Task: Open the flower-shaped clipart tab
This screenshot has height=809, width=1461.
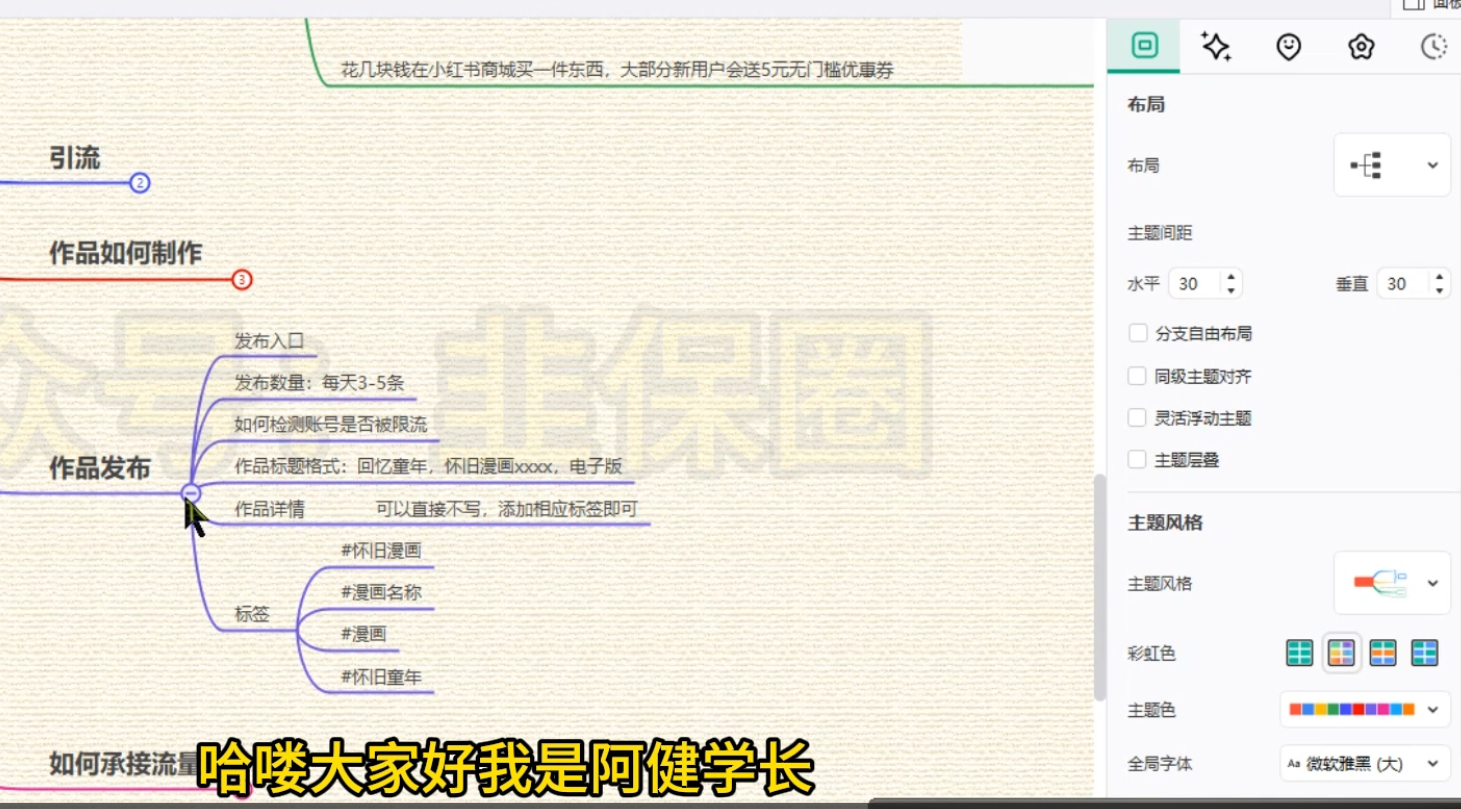Action: pos(1361,47)
